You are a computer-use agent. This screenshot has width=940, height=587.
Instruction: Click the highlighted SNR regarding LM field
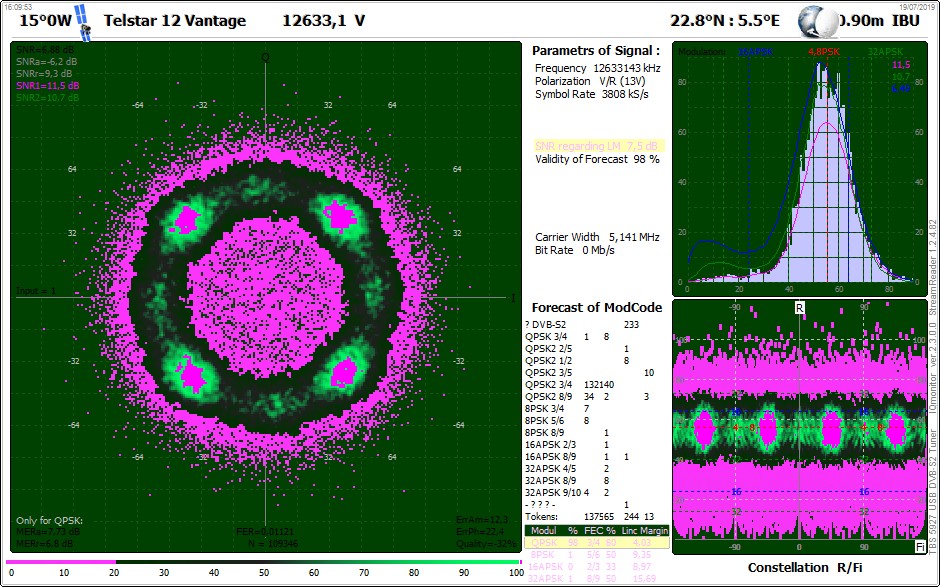(x=599, y=146)
